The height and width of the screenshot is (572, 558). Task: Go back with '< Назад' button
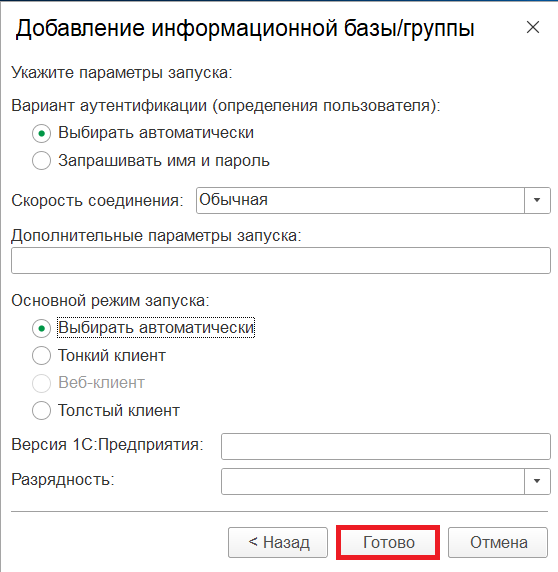pyautogui.click(x=278, y=542)
